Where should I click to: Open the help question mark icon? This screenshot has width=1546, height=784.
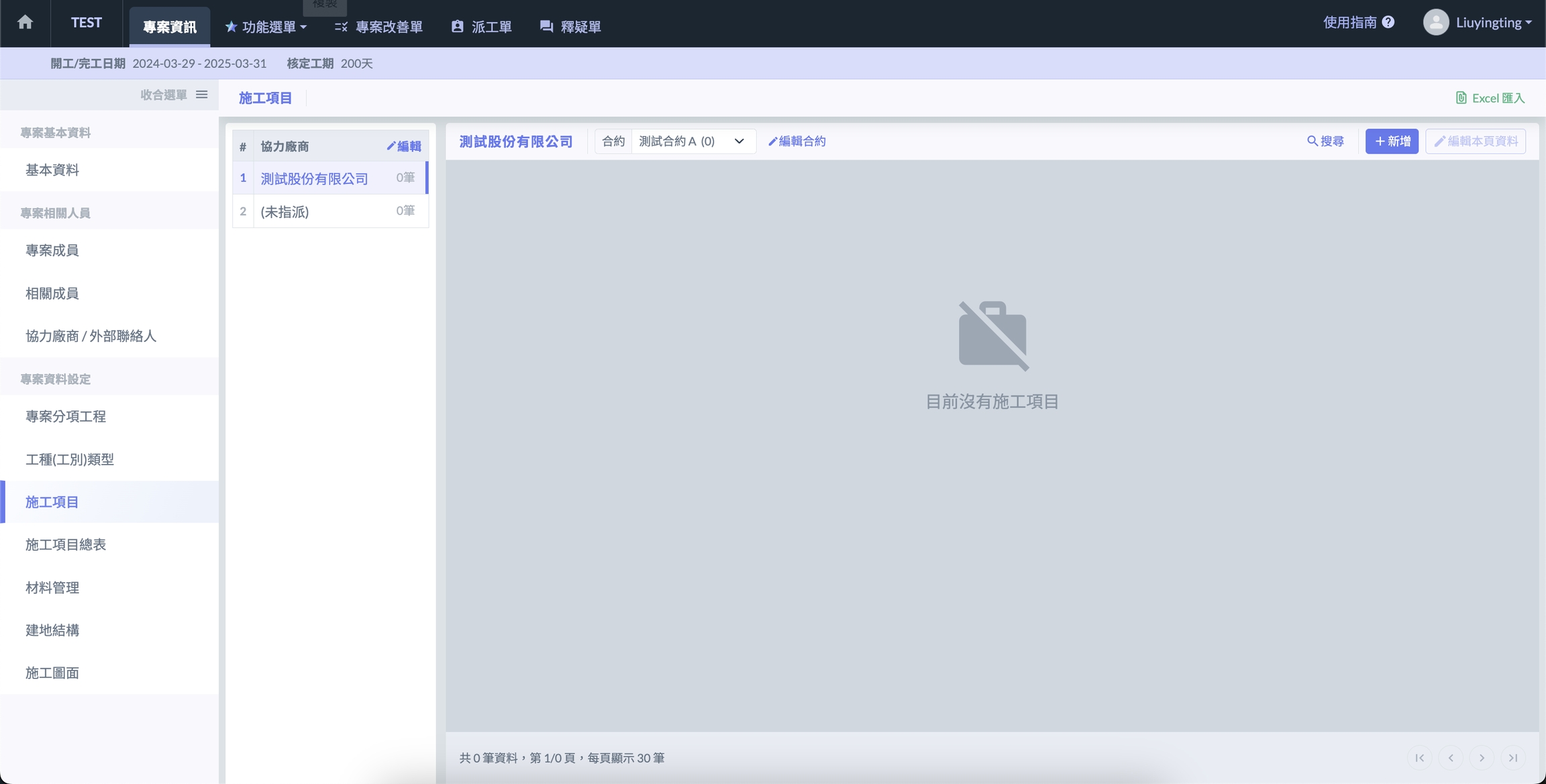click(1388, 23)
